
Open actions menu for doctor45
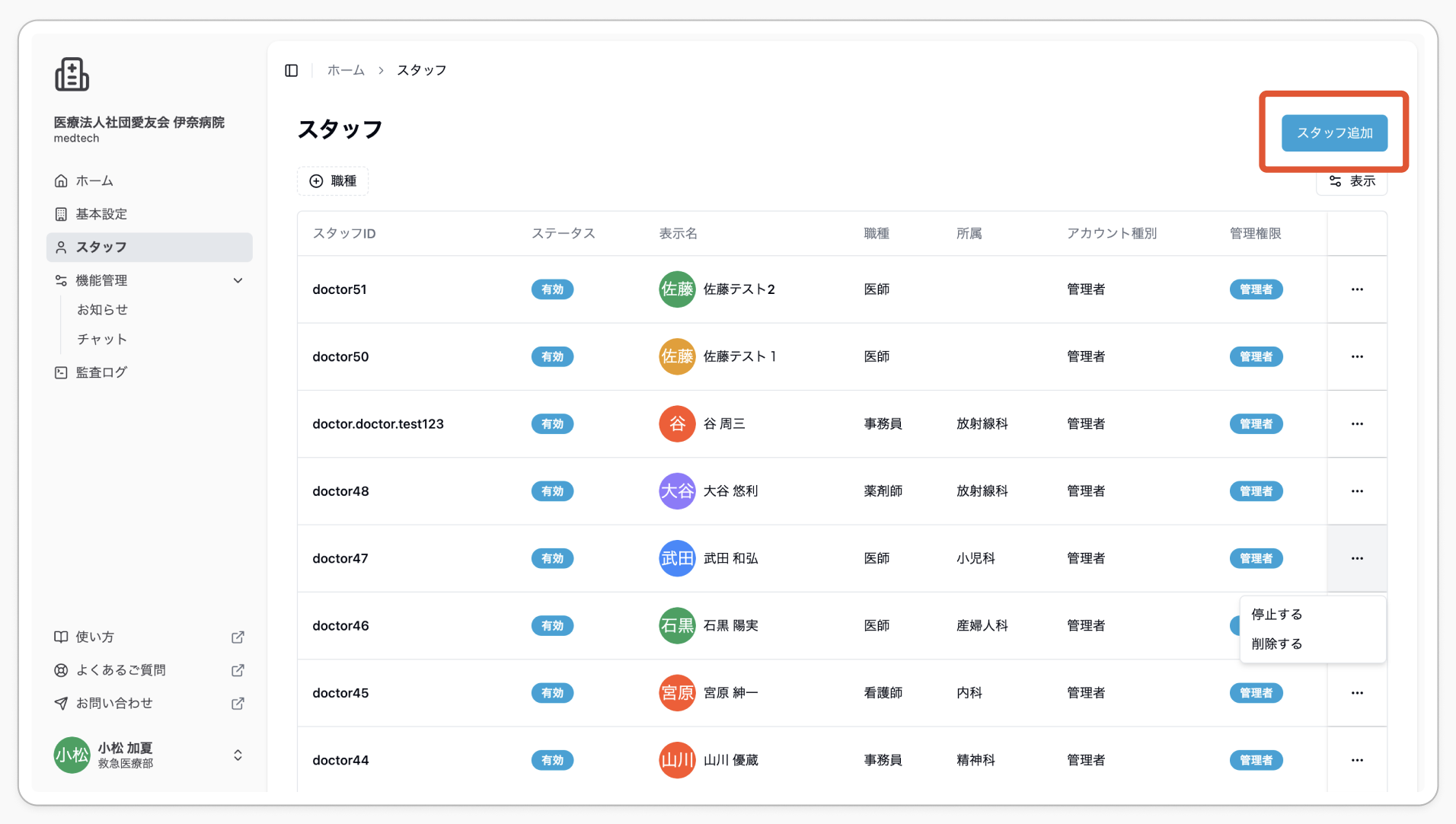click(1357, 693)
